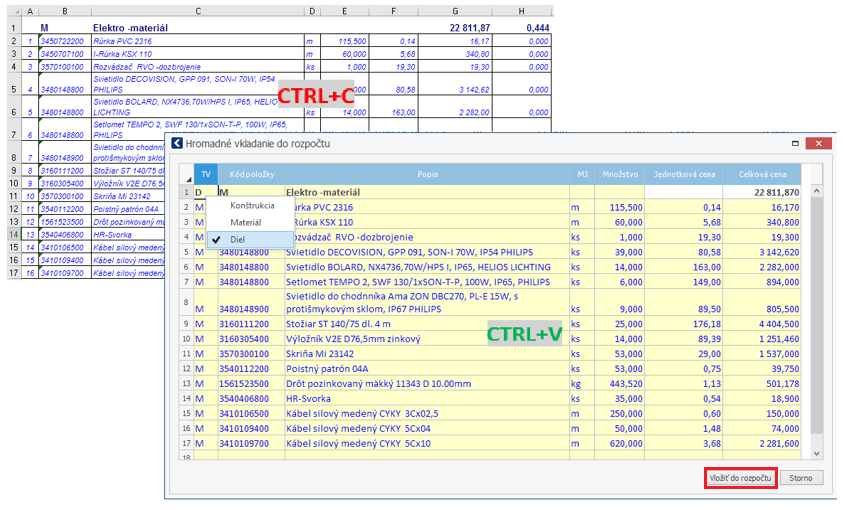844x510 pixels.
Task: Choose Materiál from the type menu
Action: point(245,222)
